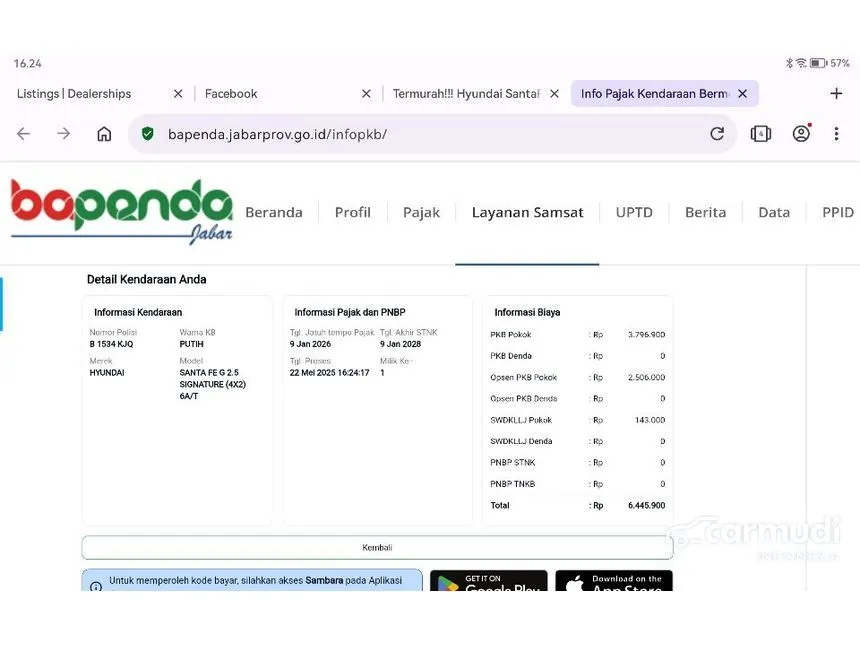Click the browser forward arrow
The width and height of the screenshot is (860, 645).
point(64,134)
